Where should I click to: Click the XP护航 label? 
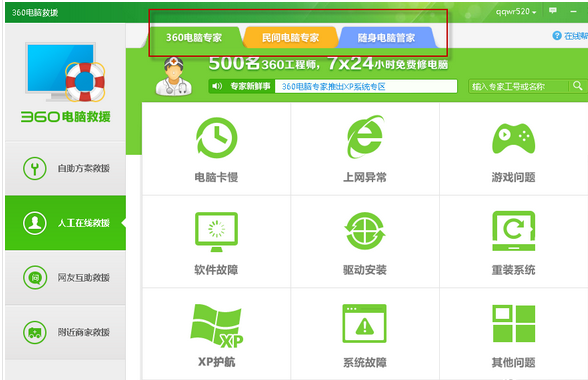coord(216,362)
